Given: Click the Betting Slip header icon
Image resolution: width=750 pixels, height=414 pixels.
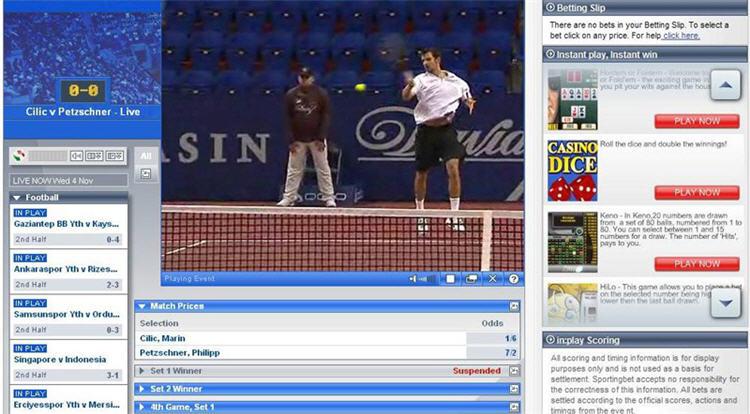Looking at the screenshot, I should coord(550,7).
